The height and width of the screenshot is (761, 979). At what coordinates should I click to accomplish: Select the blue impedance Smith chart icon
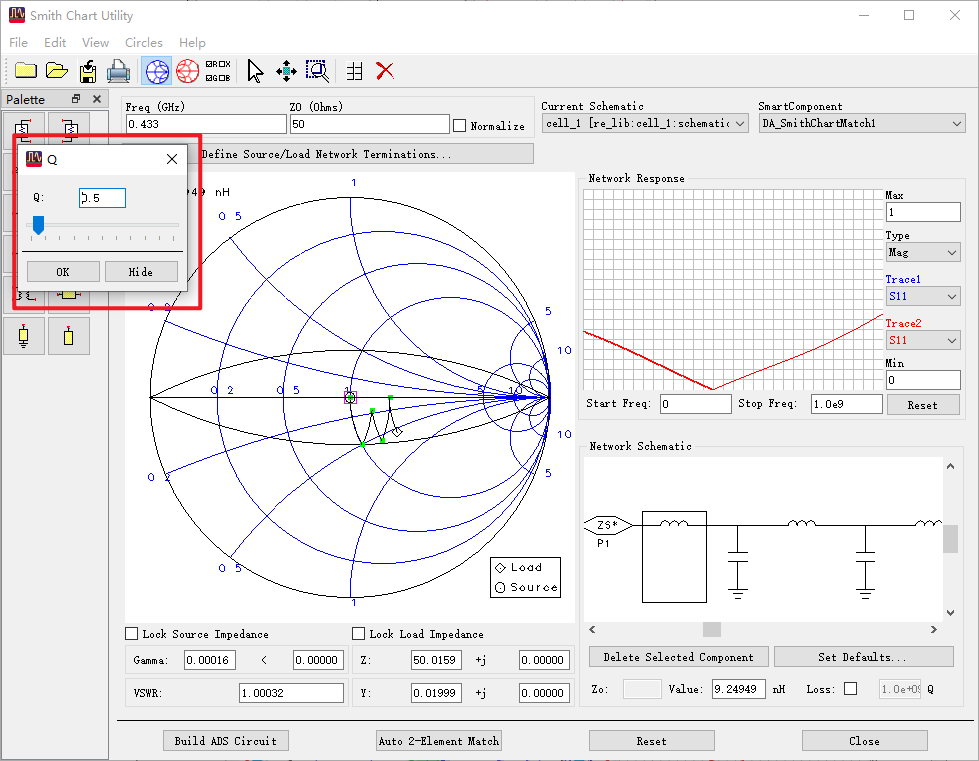point(157,71)
